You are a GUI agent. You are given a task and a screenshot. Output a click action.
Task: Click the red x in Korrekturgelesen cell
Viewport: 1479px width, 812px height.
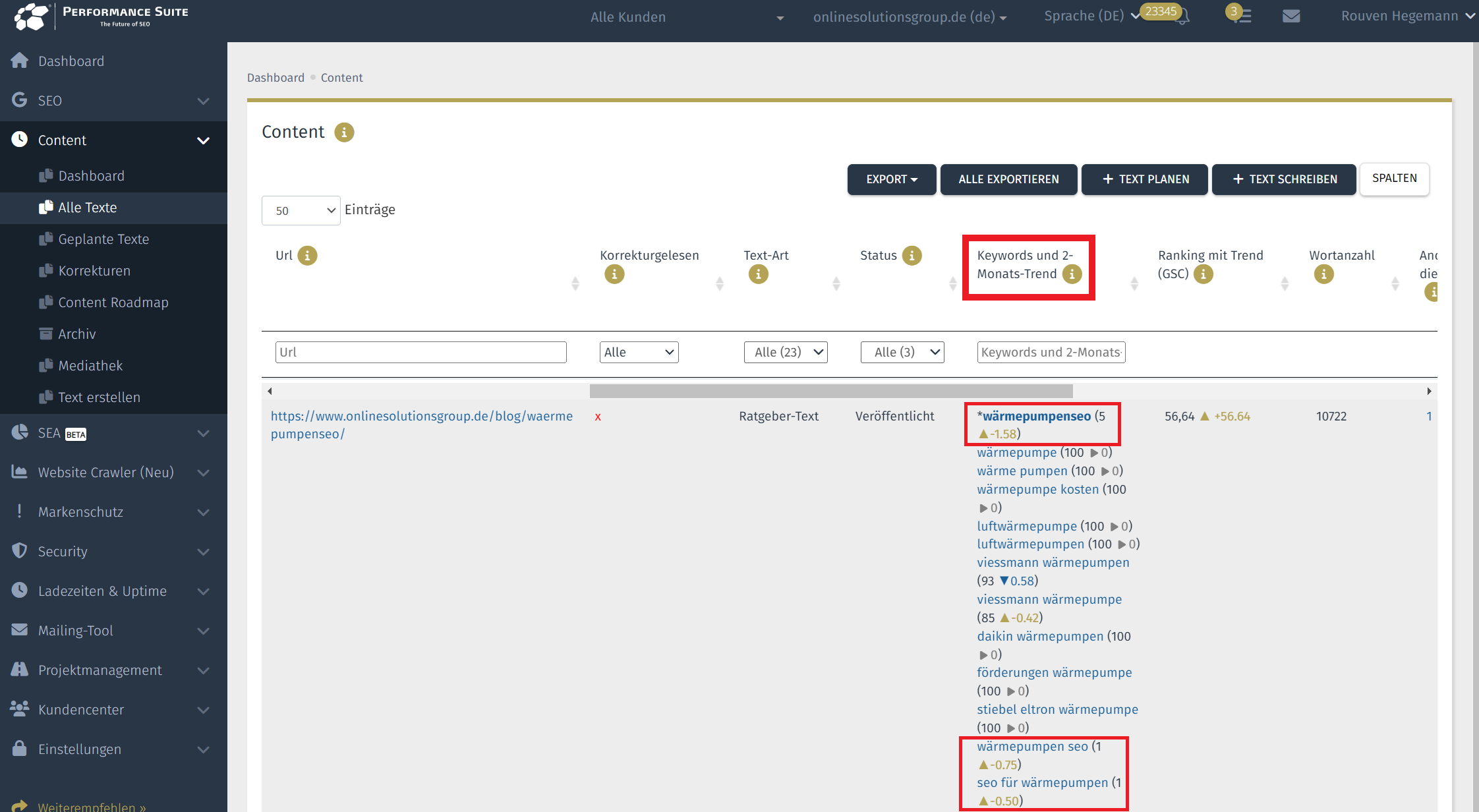(x=598, y=417)
